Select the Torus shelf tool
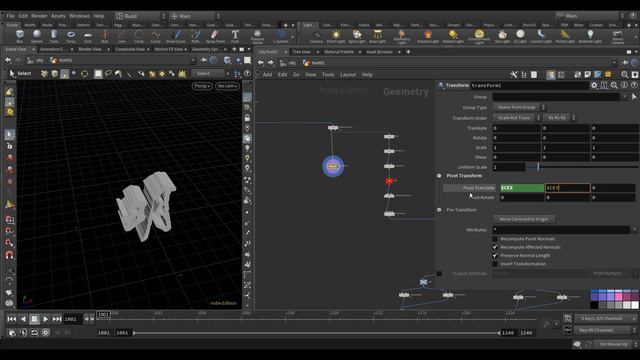Viewport: 640px width, 360px height. pos(71,36)
